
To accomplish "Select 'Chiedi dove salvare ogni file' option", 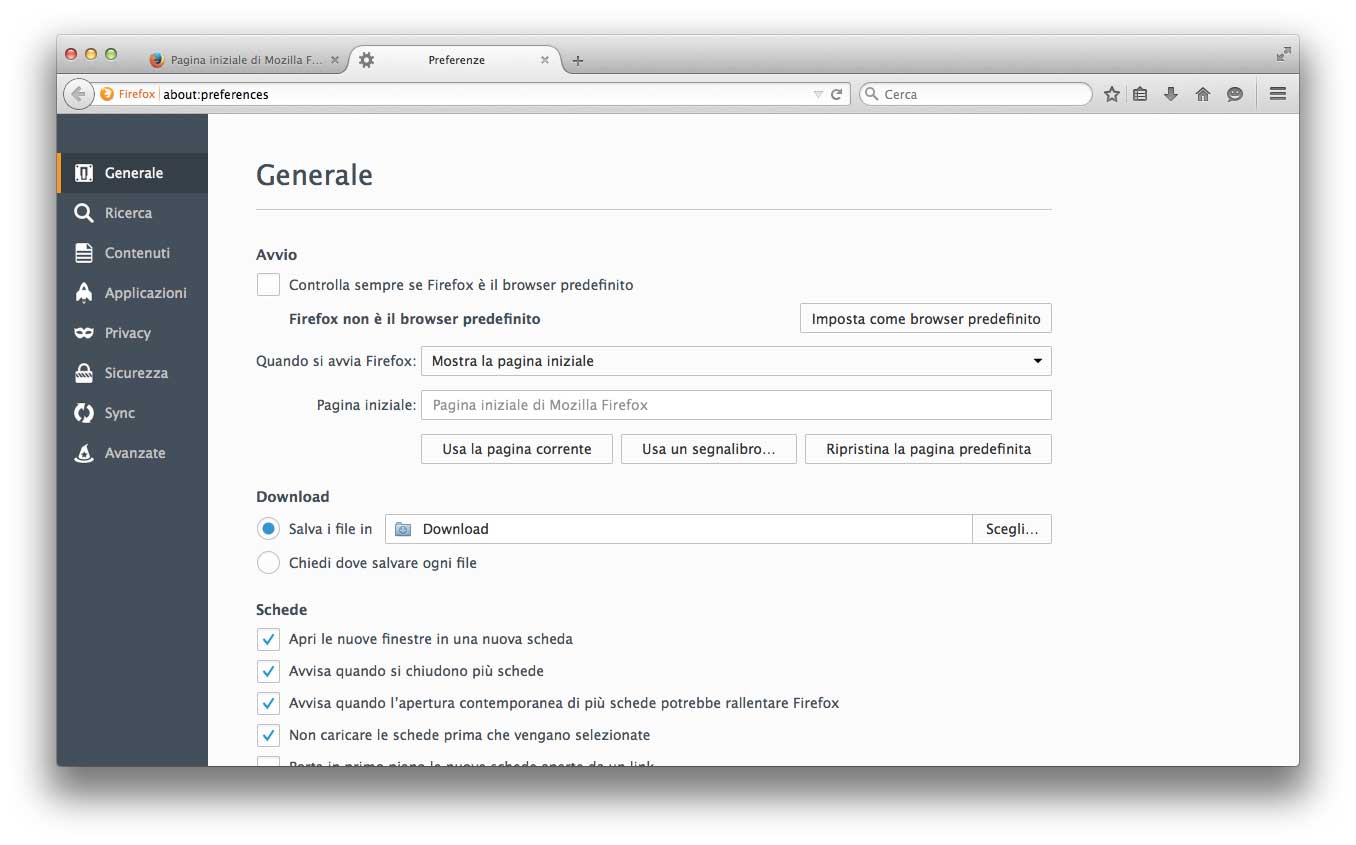I will tap(268, 563).
